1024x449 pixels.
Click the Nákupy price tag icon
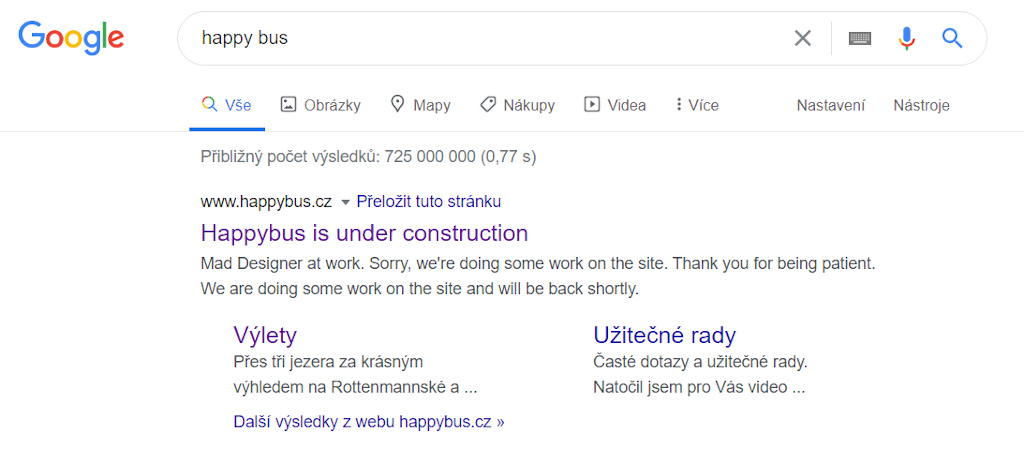(x=488, y=104)
